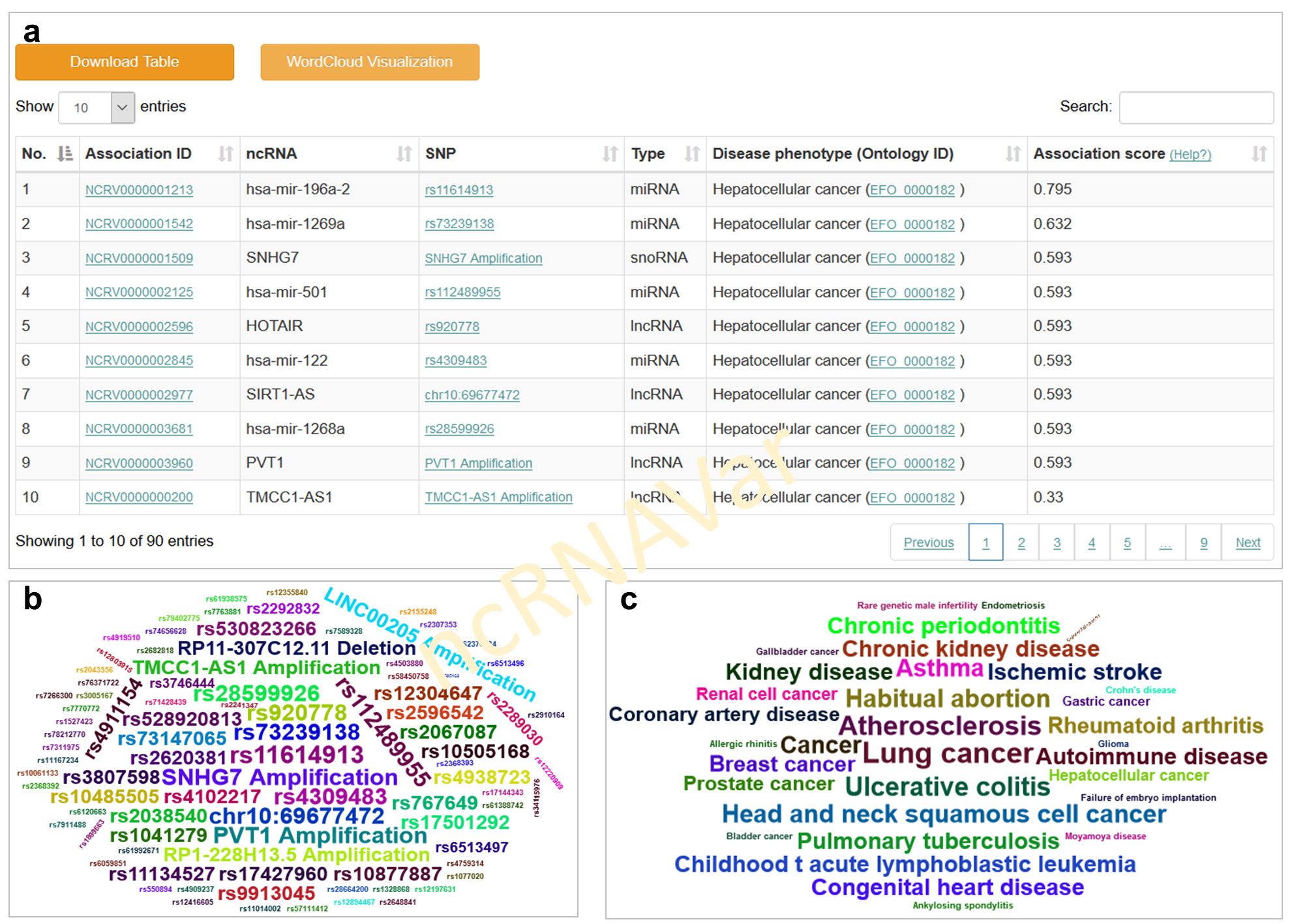The width and height of the screenshot is (1294, 924).
Task: Sort table by No. column icon
Action: point(65,154)
